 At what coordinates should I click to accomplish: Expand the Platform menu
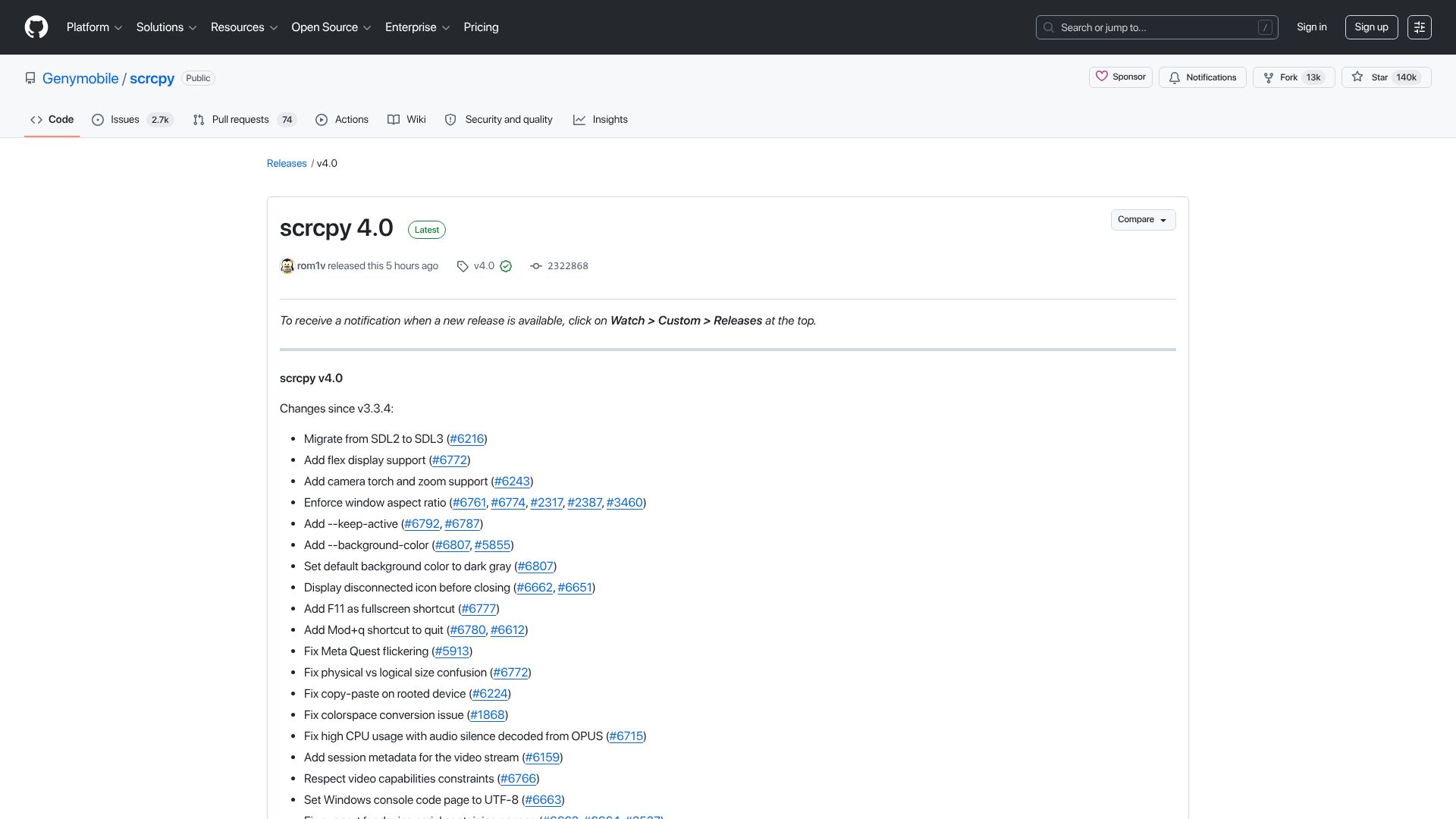pos(94,27)
